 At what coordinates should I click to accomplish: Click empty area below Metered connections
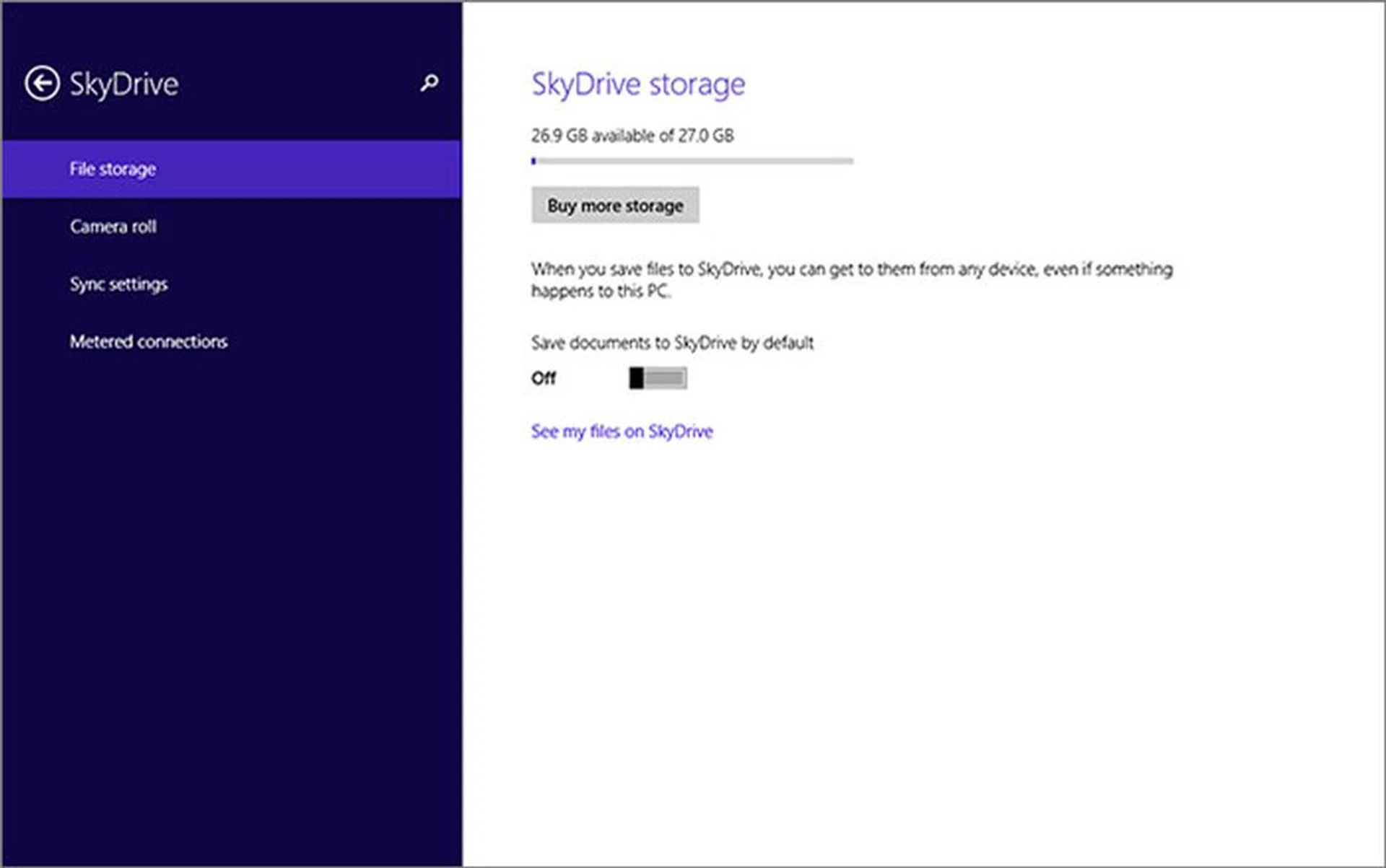click(231, 577)
